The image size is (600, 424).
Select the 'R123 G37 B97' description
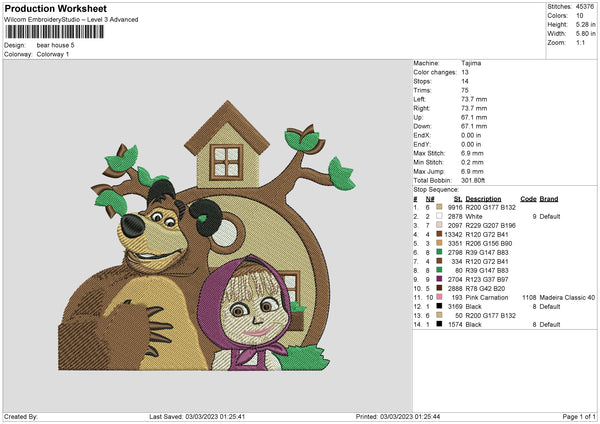click(x=487, y=280)
